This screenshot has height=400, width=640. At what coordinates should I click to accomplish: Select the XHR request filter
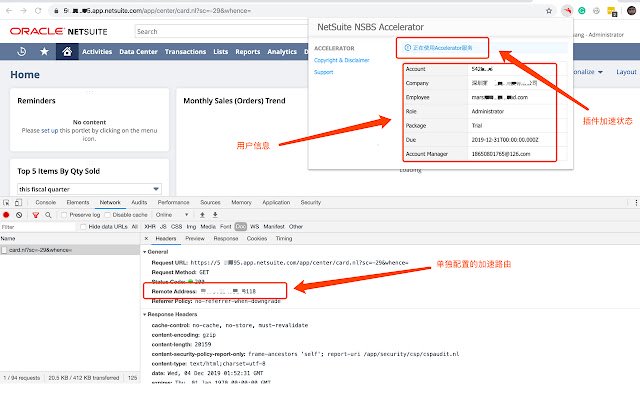(x=150, y=227)
